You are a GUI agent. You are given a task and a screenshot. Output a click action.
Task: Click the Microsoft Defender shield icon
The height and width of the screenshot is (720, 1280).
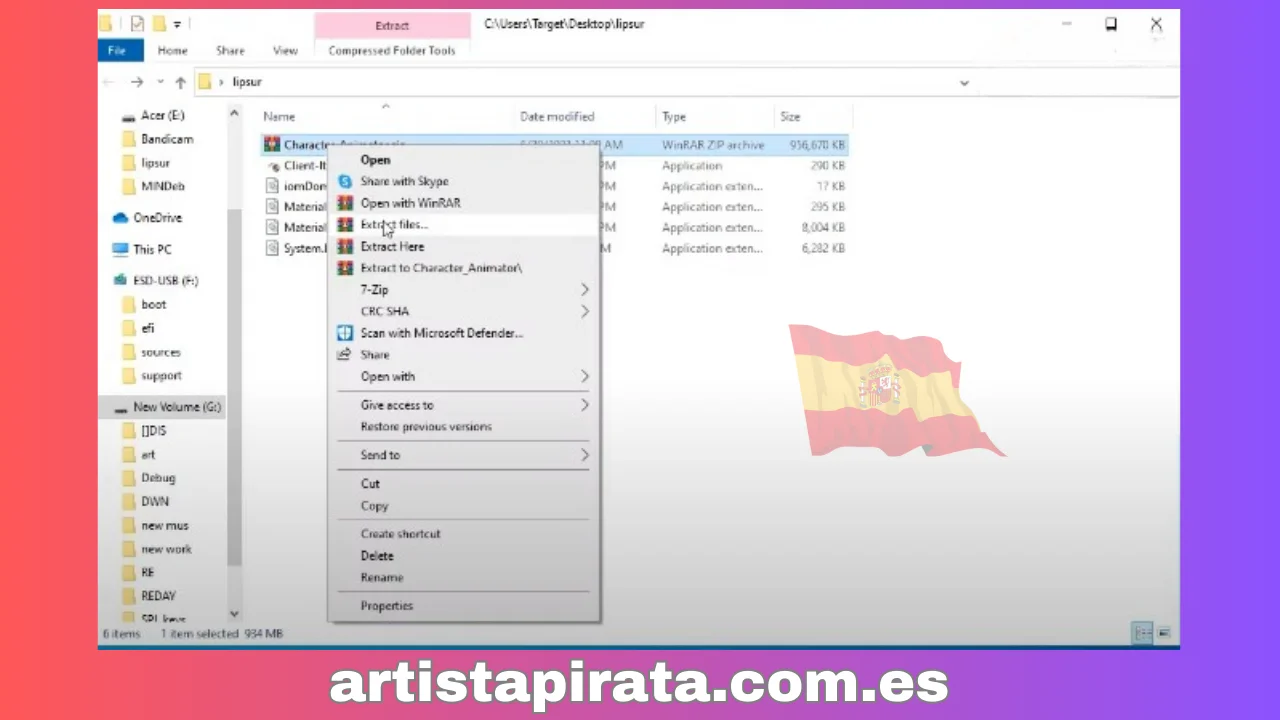click(345, 333)
